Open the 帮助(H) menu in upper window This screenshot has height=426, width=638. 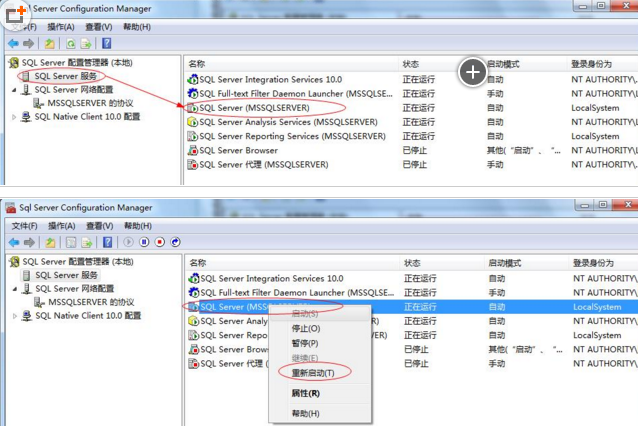[x=137, y=27]
